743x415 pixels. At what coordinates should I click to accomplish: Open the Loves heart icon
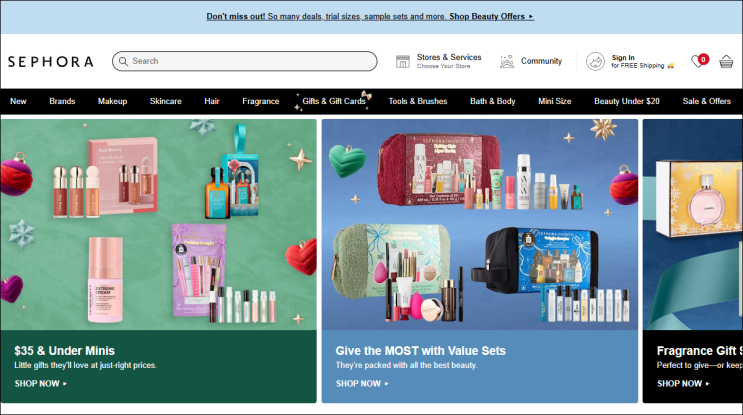pos(698,62)
